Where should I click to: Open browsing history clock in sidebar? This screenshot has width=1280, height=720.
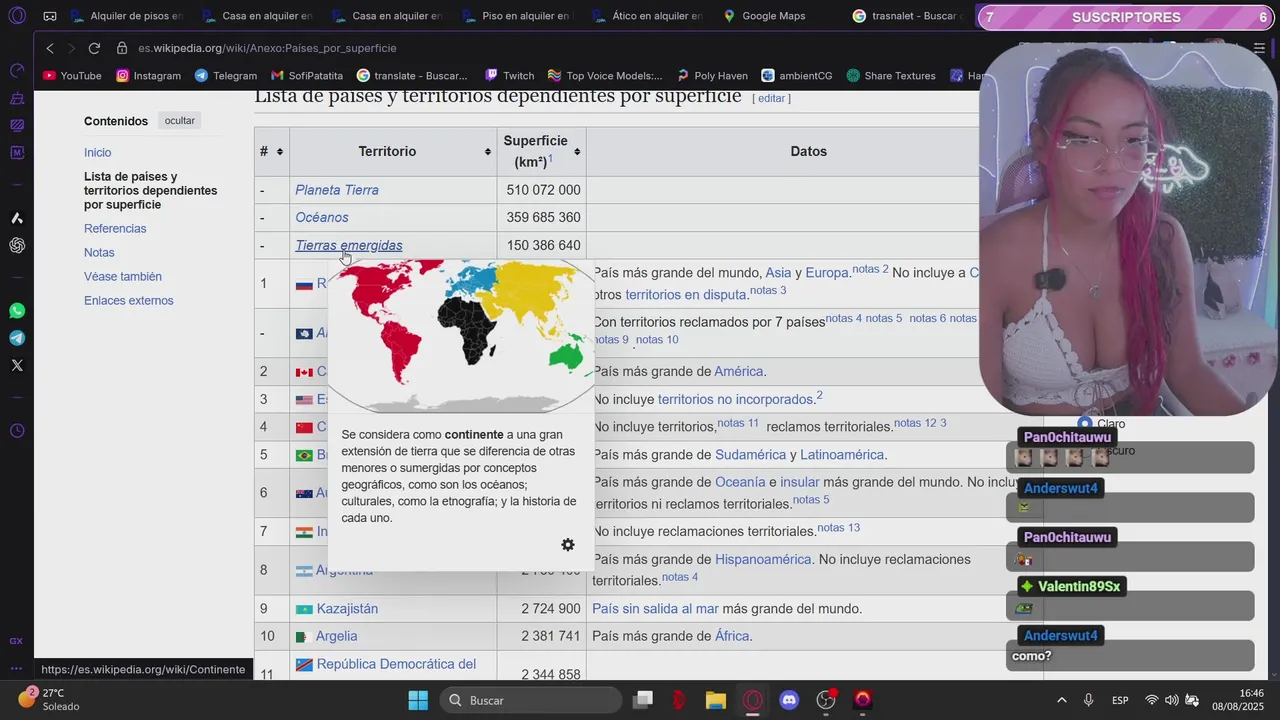point(17,431)
